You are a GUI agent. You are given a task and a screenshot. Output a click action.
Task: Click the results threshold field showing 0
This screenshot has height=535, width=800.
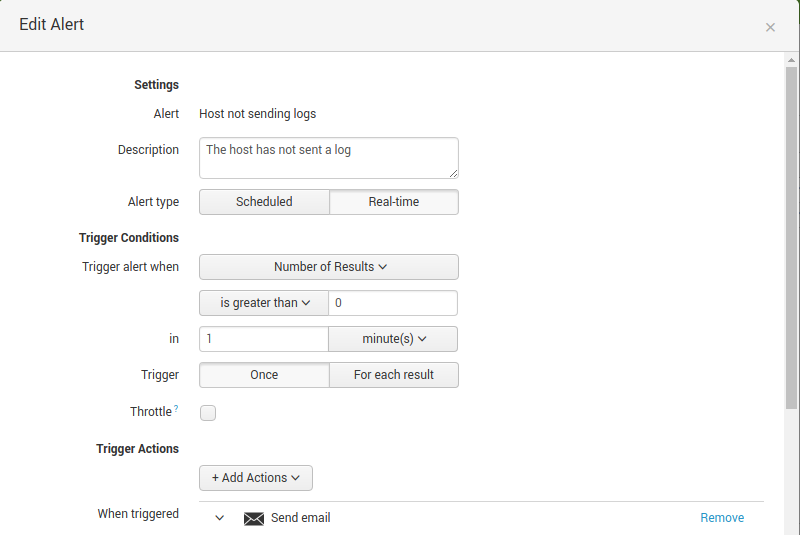[x=393, y=303]
